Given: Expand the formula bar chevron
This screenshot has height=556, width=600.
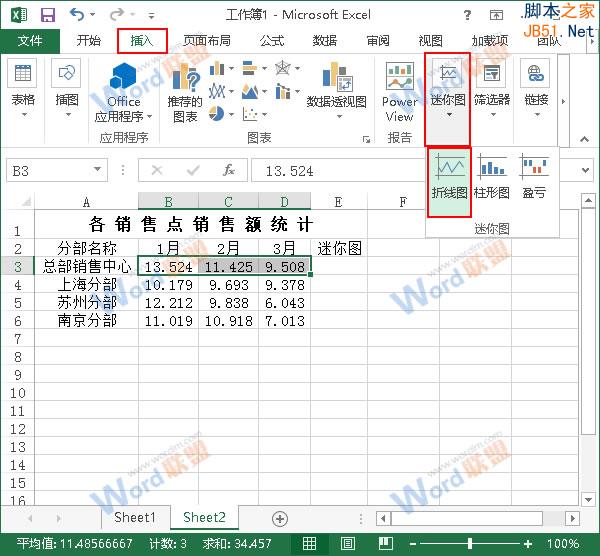Looking at the screenshot, I should (x=585, y=170).
